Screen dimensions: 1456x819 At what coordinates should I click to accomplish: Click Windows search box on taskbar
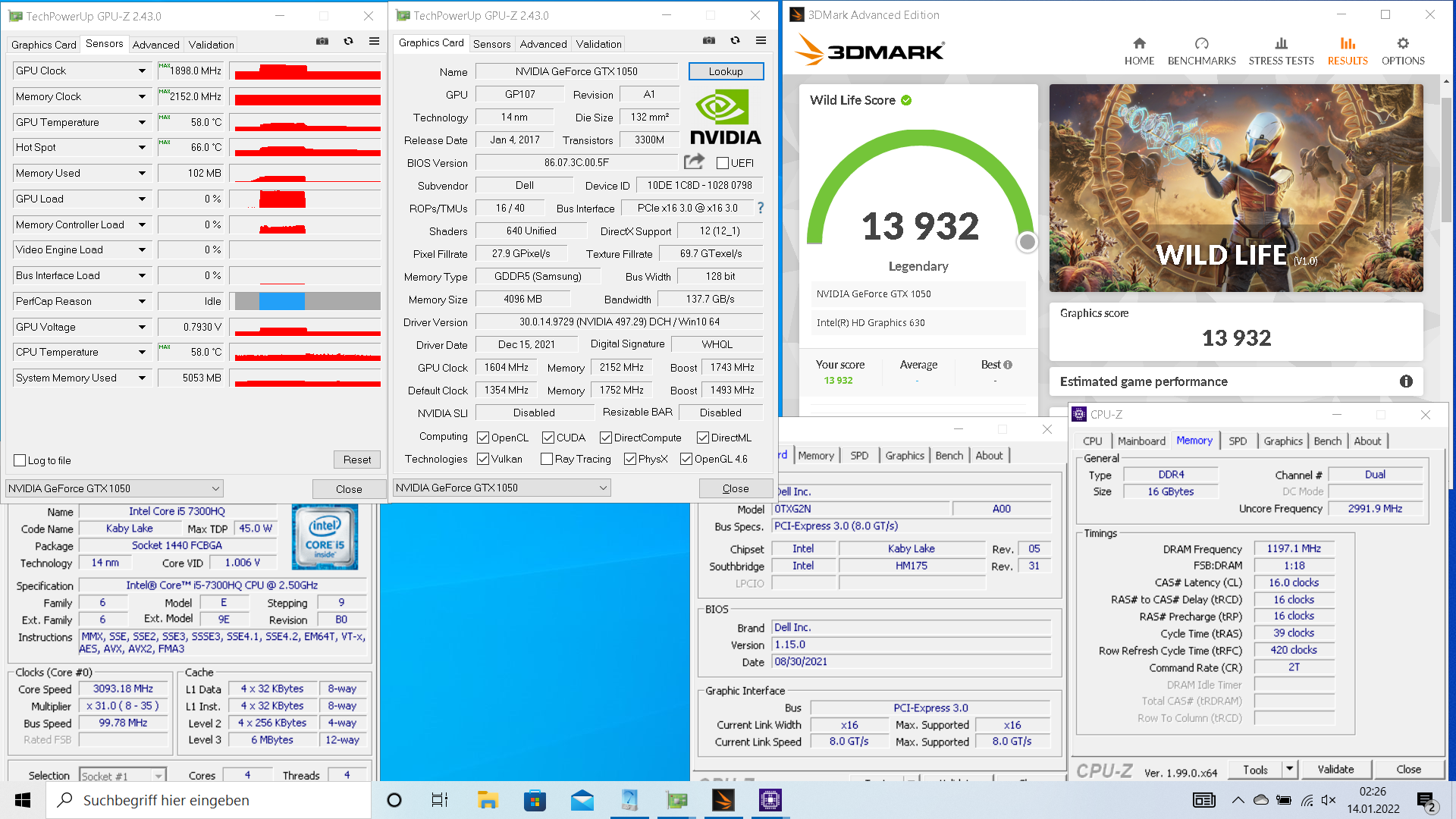[x=209, y=800]
